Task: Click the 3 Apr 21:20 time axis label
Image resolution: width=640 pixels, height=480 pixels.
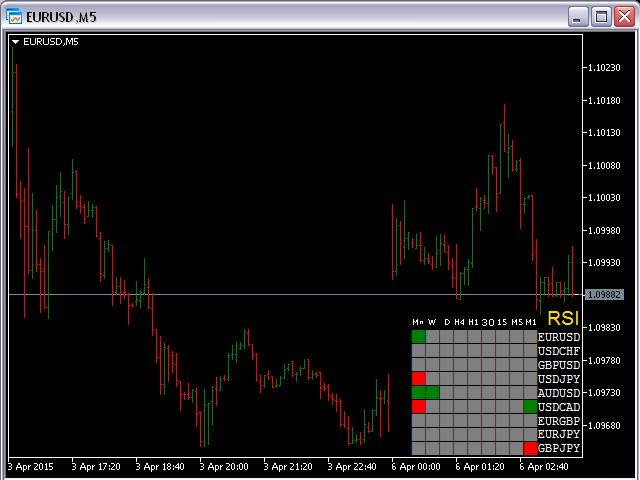Action: coord(288,467)
